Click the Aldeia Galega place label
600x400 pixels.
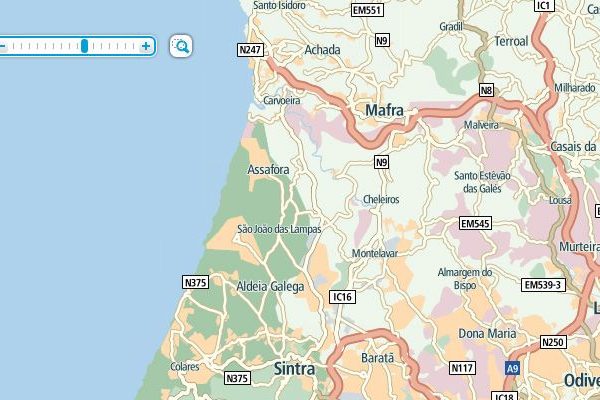coord(270,287)
